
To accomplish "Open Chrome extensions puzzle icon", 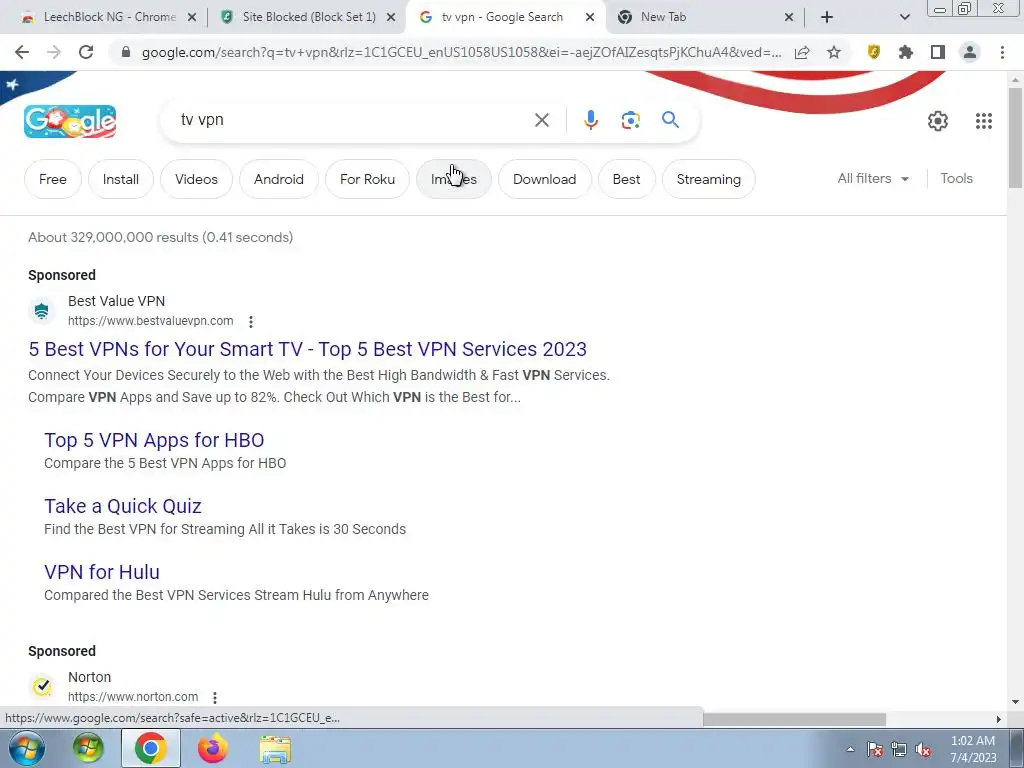I will click(905, 52).
